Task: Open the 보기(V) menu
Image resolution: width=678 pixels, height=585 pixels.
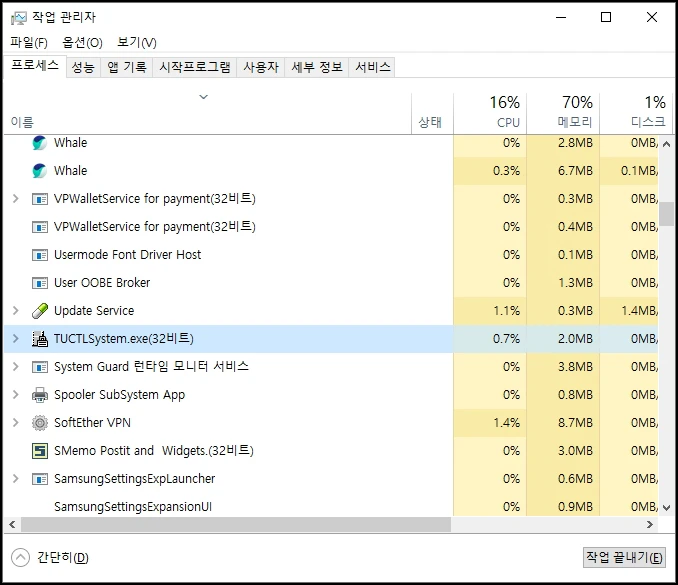Action: click(x=137, y=42)
